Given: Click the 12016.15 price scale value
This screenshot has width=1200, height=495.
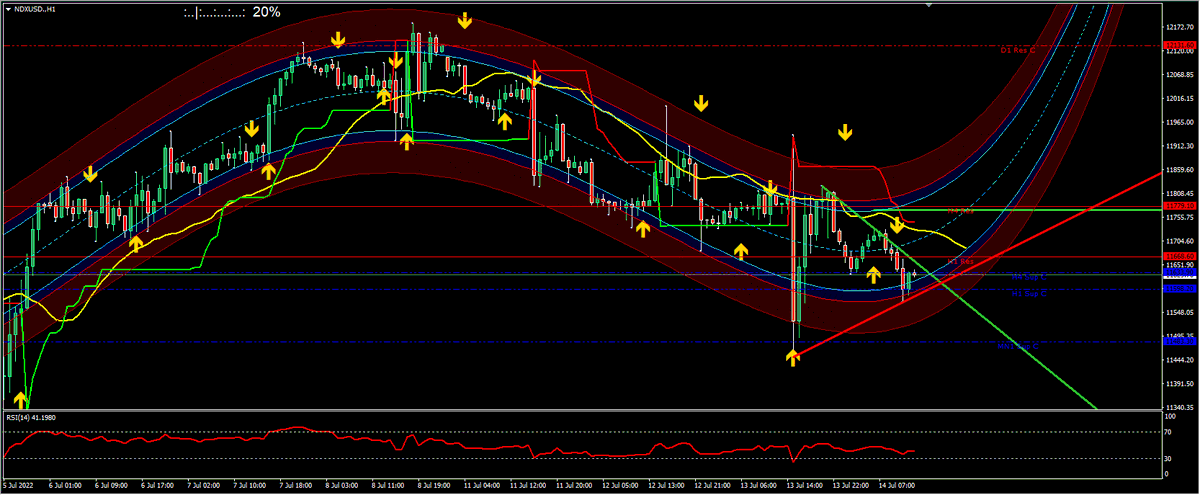Looking at the screenshot, I should coord(1181,99).
